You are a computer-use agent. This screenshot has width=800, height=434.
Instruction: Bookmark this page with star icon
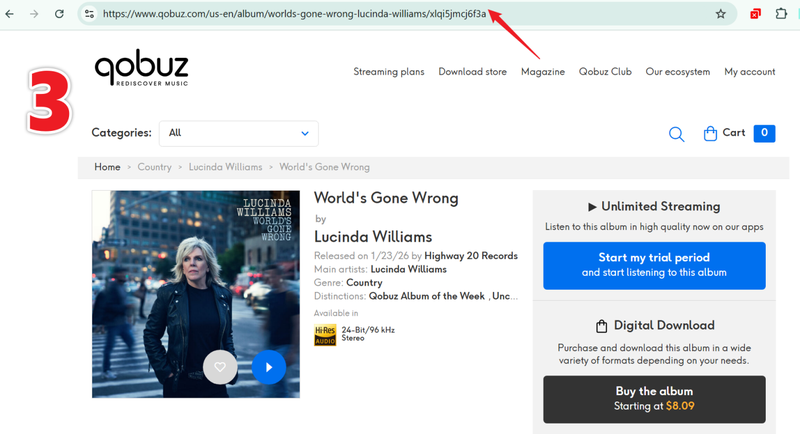pyautogui.click(x=720, y=14)
